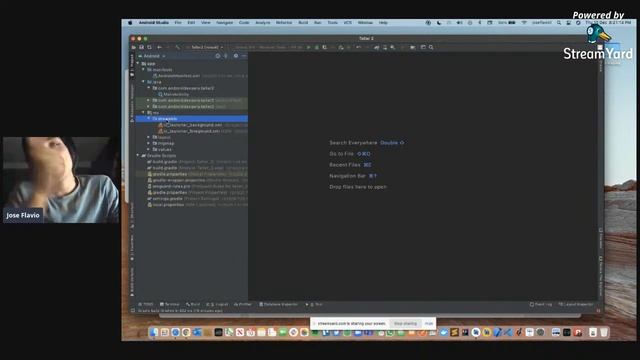Open Project panel gear settings

(236, 56)
